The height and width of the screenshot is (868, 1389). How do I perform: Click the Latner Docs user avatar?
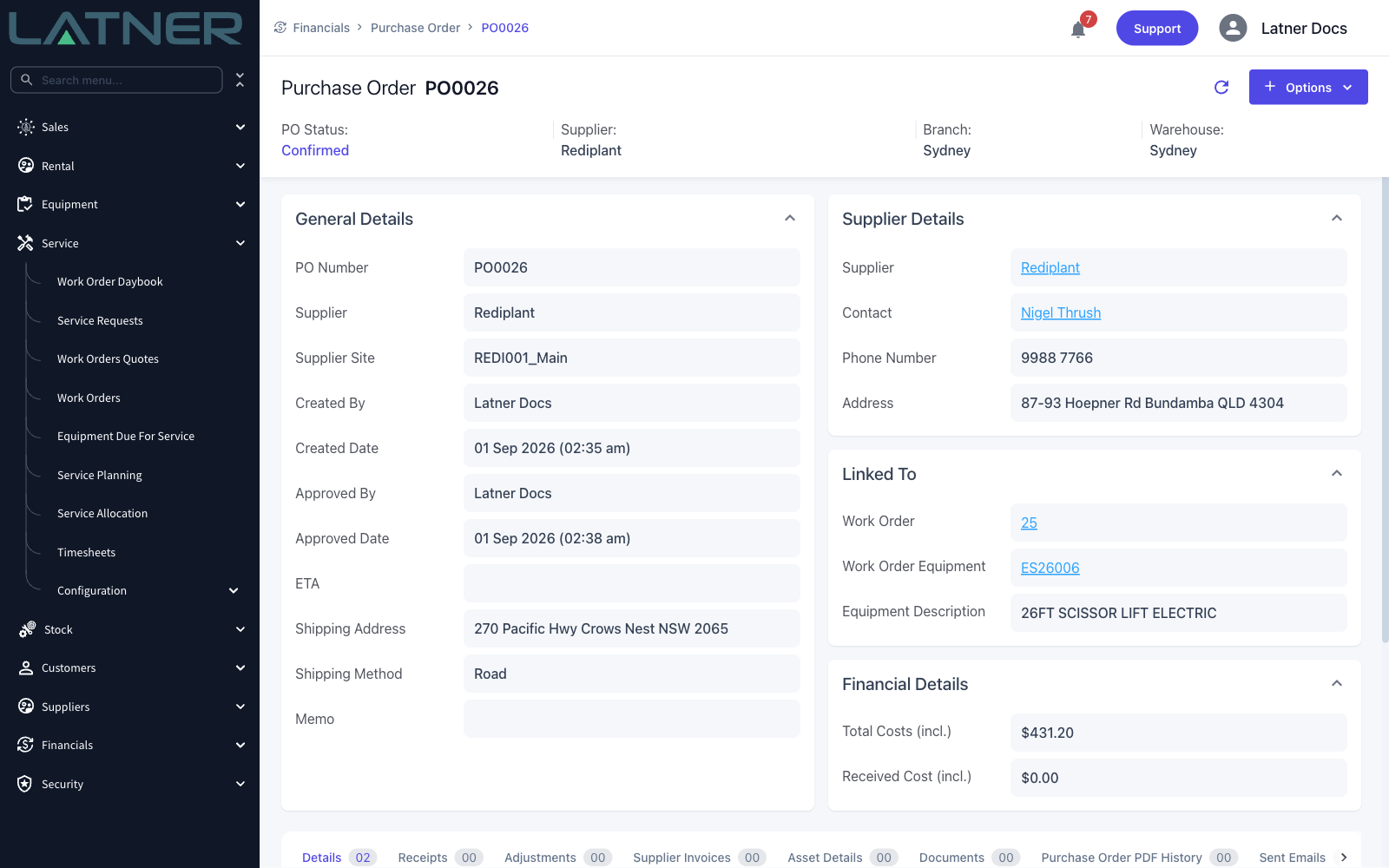[x=1233, y=28]
